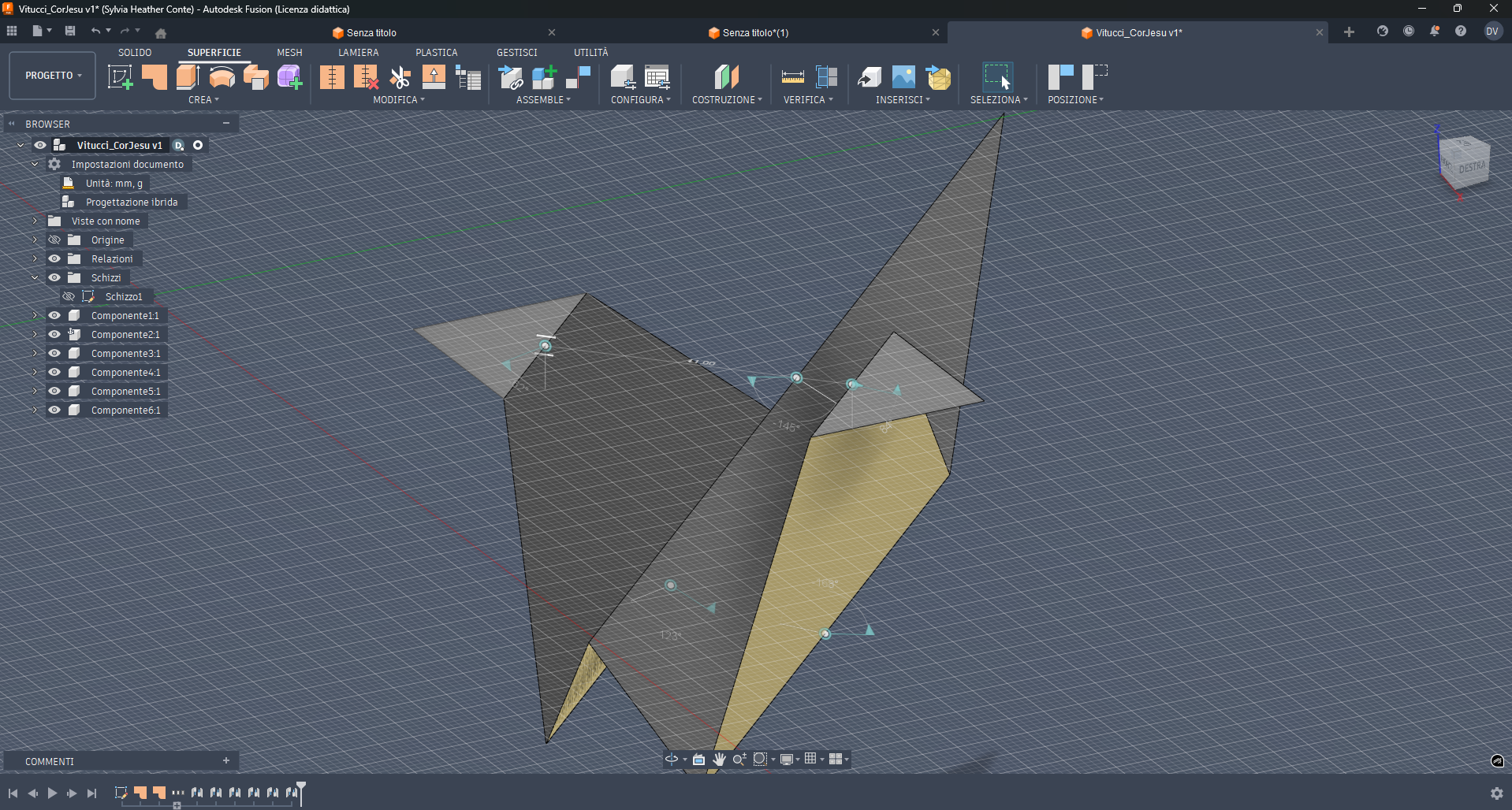
Task: Open the Seleziona dropdown menu
Action: pos(999,100)
